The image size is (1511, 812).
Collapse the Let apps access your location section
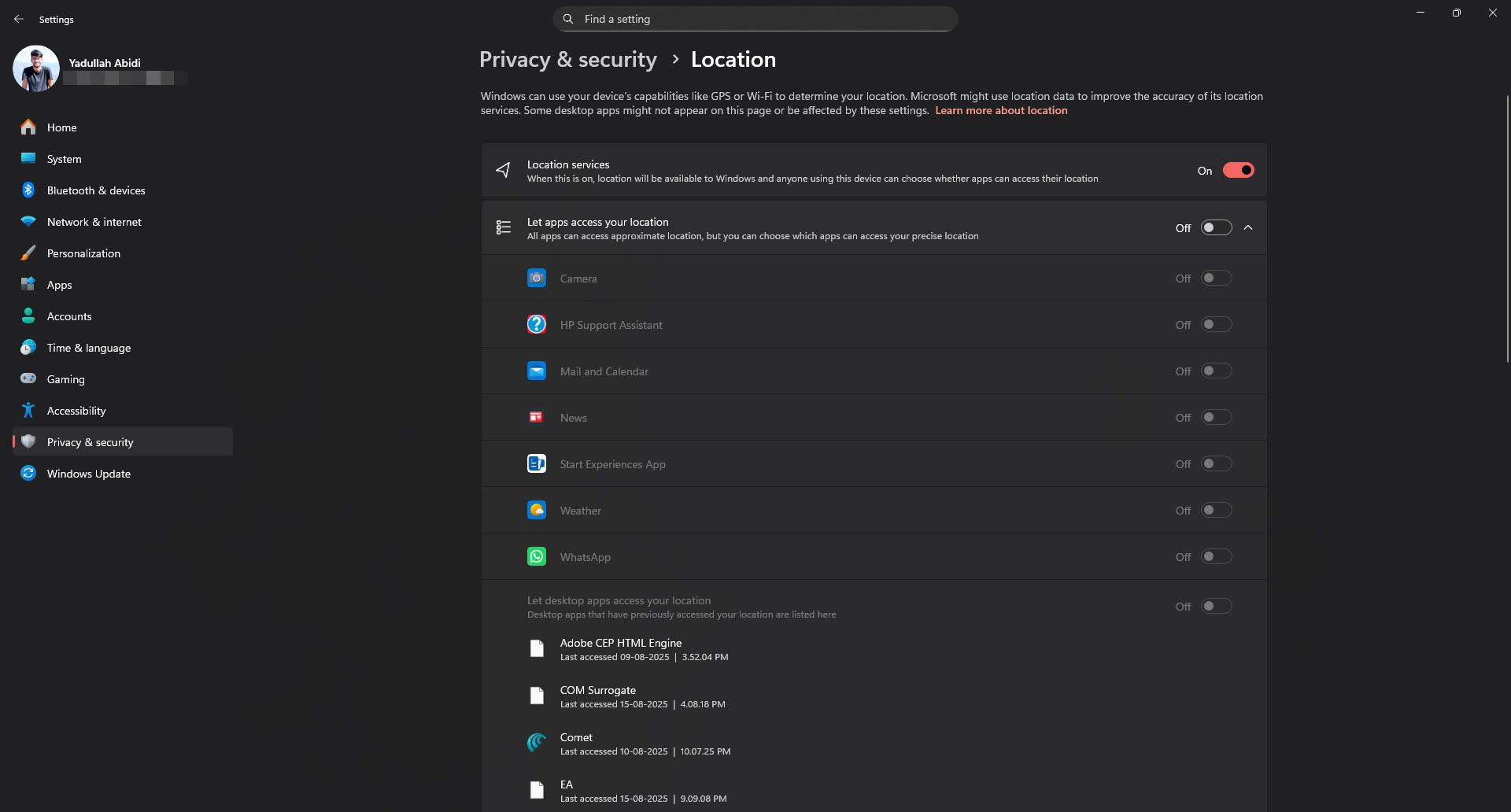1248,227
